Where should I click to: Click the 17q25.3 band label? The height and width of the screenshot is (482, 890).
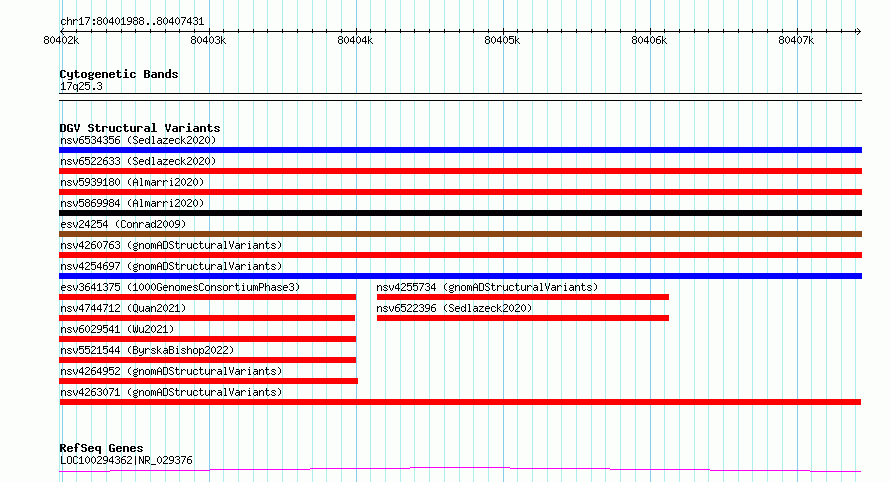pyautogui.click(x=81, y=86)
